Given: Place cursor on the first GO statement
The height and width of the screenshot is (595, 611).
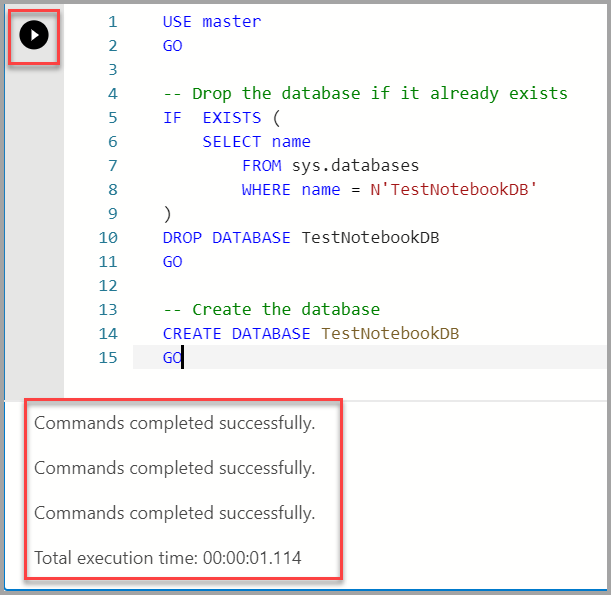Looking at the screenshot, I should [172, 45].
